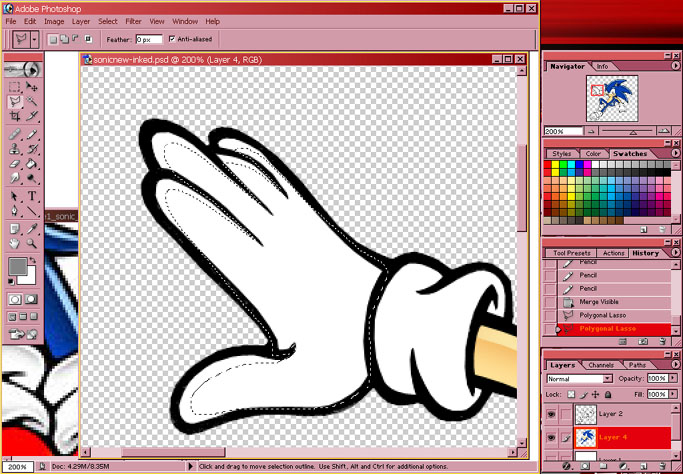
Task: Swap foreground and background colors
Action: [x=33, y=261]
